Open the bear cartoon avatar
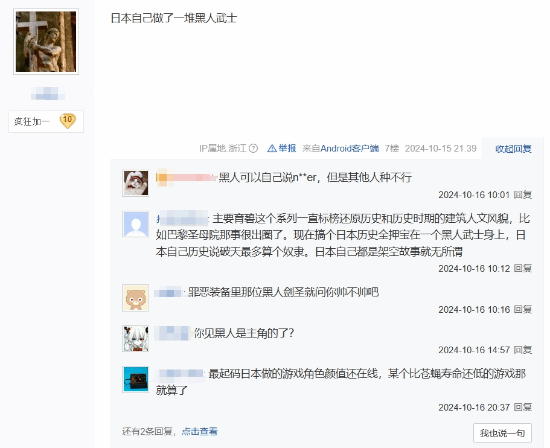Screen dimensions: 550x448 pyautogui.click(x=136, y=298)
